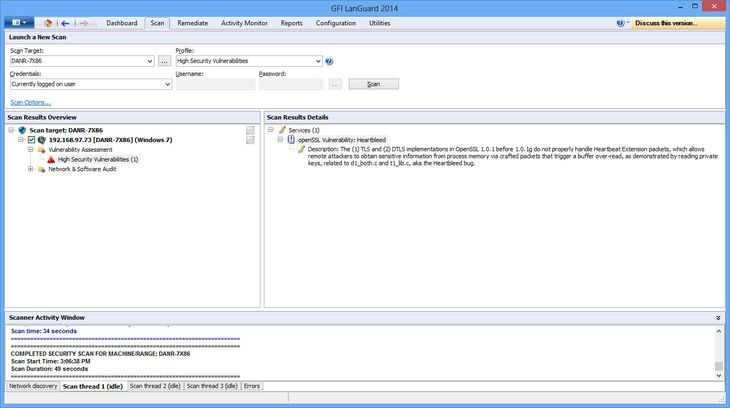Click 'Scan time: 34 seconds' log line
The width and height of the screenshot is (730, 408).
(44, 331)
